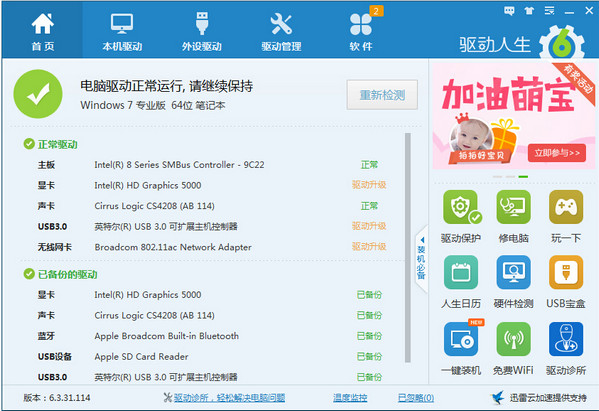Open 修电脑 repair icon

[x=513, y=207]
